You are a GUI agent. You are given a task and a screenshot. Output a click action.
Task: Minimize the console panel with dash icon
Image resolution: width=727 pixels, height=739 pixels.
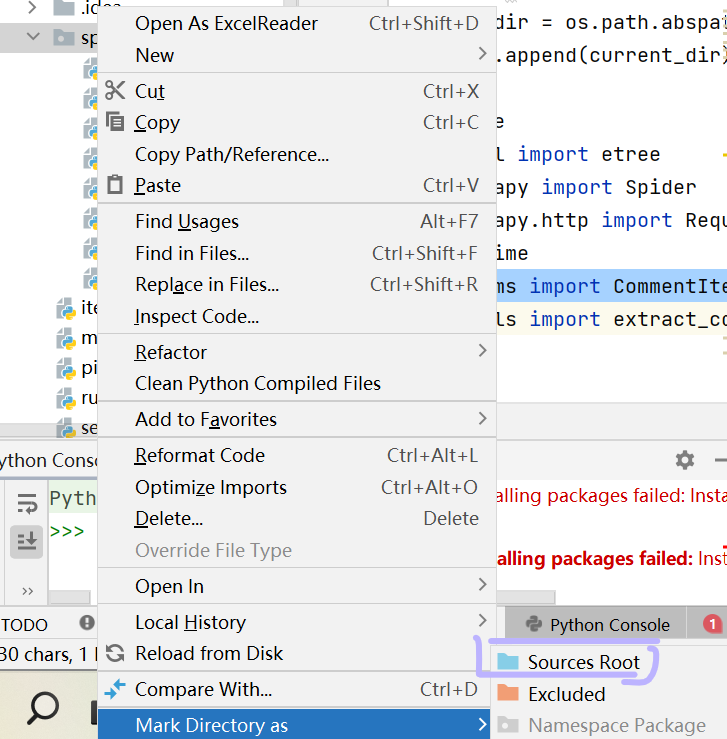click(x=720, y=460)
